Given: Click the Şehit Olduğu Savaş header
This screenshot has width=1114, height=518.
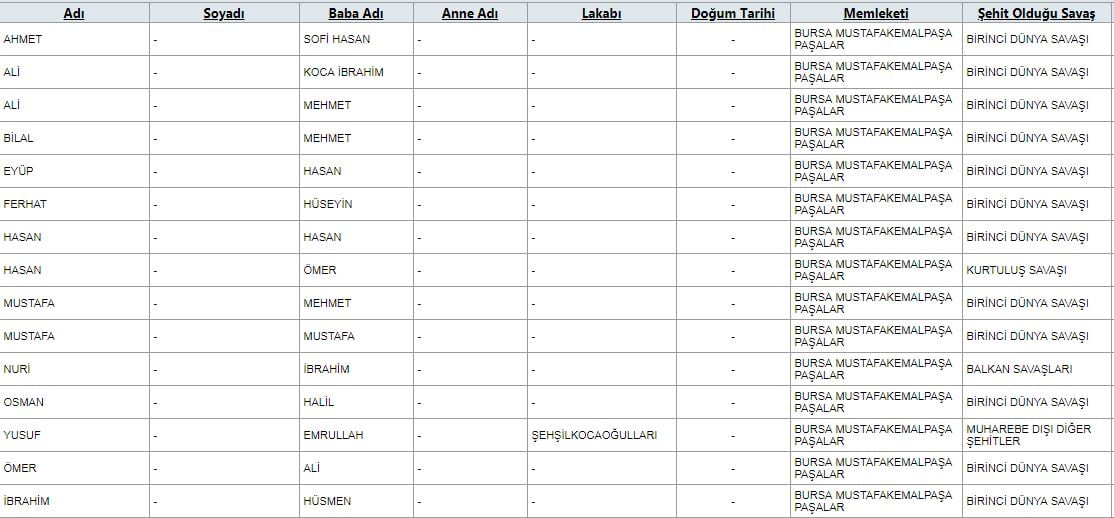Looking at the screenshot, I should pos(1036,13).
